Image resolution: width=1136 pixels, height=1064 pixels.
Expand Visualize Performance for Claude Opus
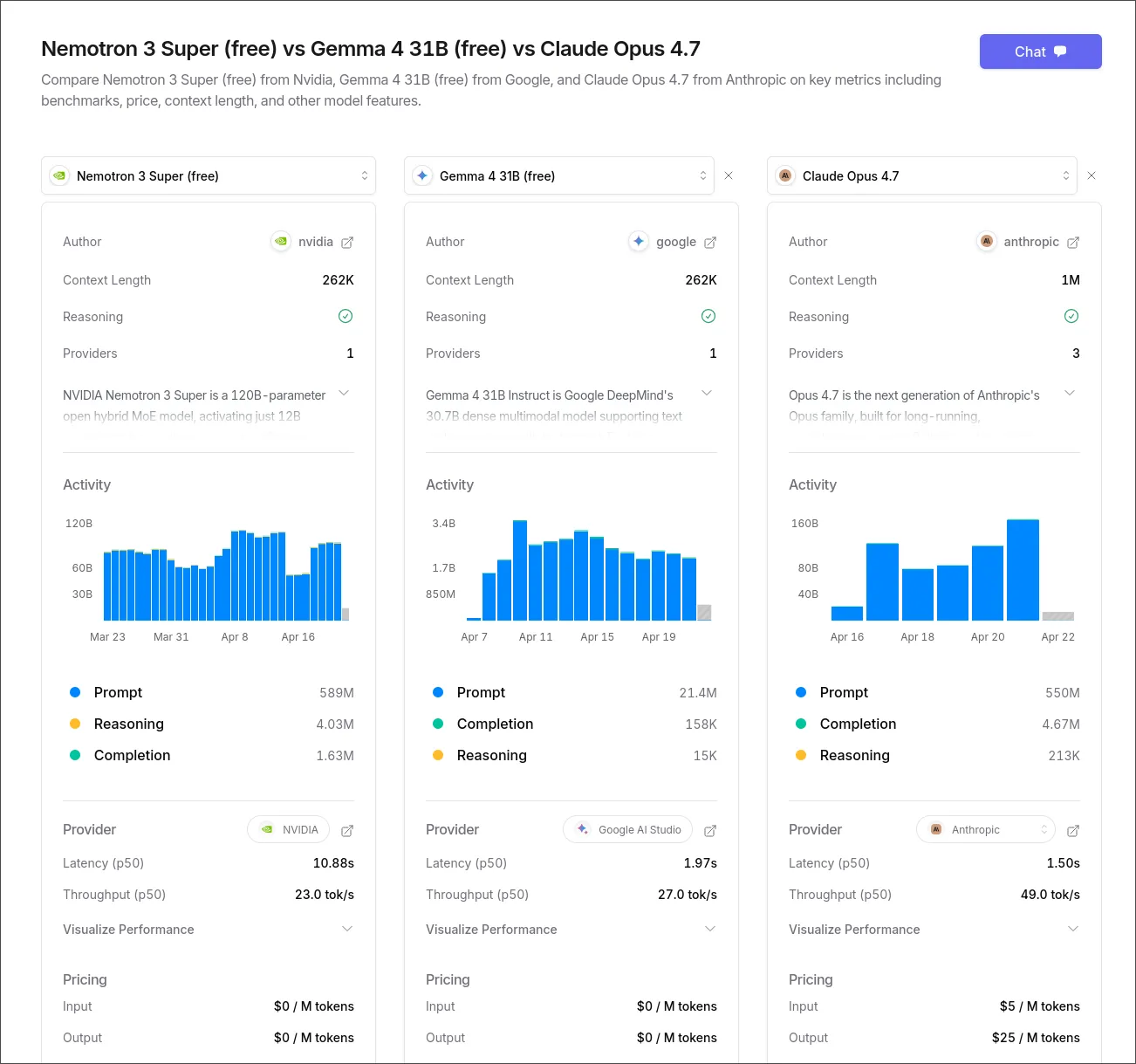[1073, 929]
